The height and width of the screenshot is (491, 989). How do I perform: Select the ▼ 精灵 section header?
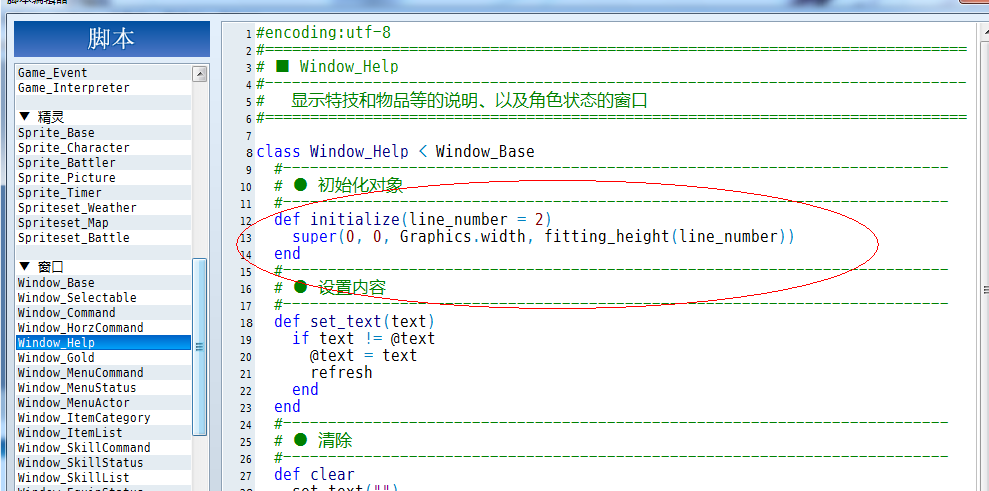[103, 117]
